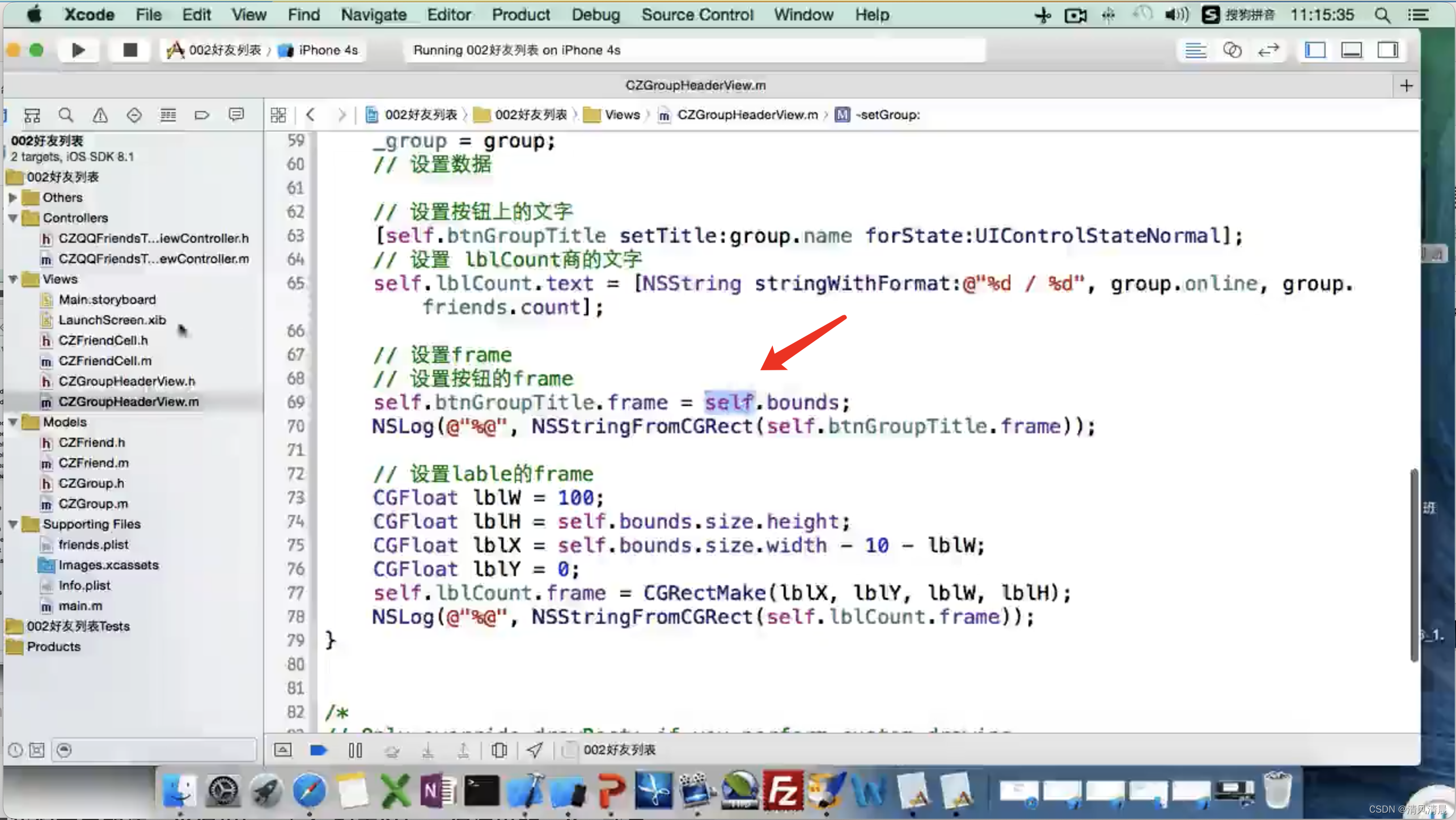Image resolution: width=1456 pixels, height=820 pixels.
Task: Simulate location arrow icon
Action: coord(535,750)
